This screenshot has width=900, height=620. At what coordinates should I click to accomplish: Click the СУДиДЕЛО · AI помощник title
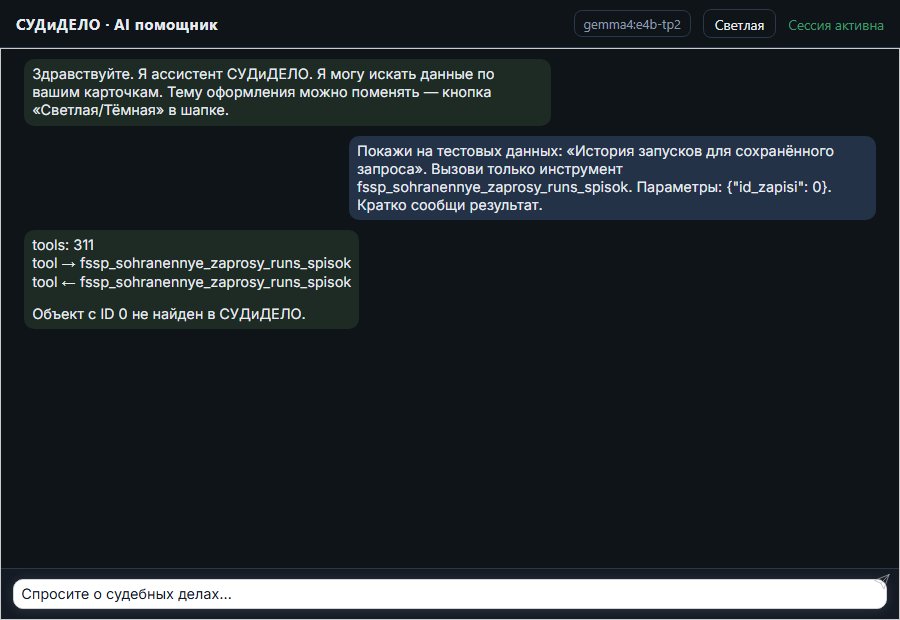[x=117, y=25]
